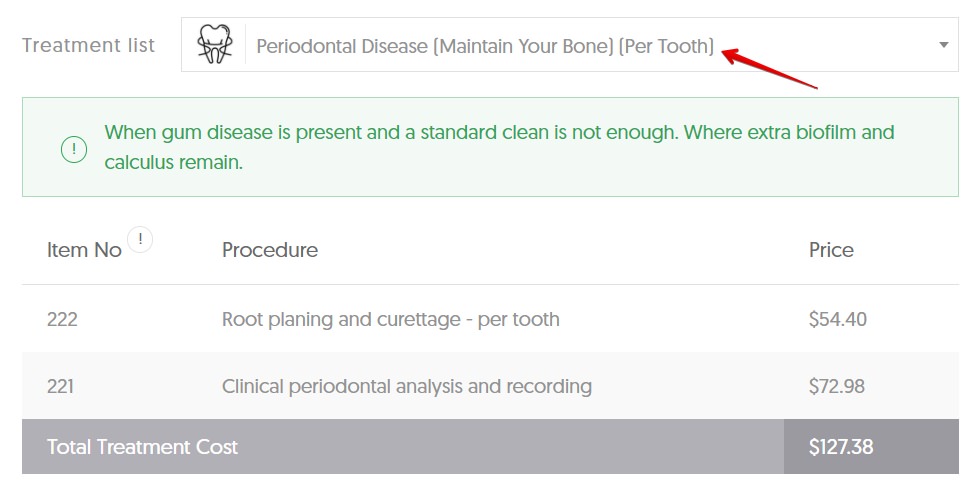Click the $127.38 total amount

841,447
